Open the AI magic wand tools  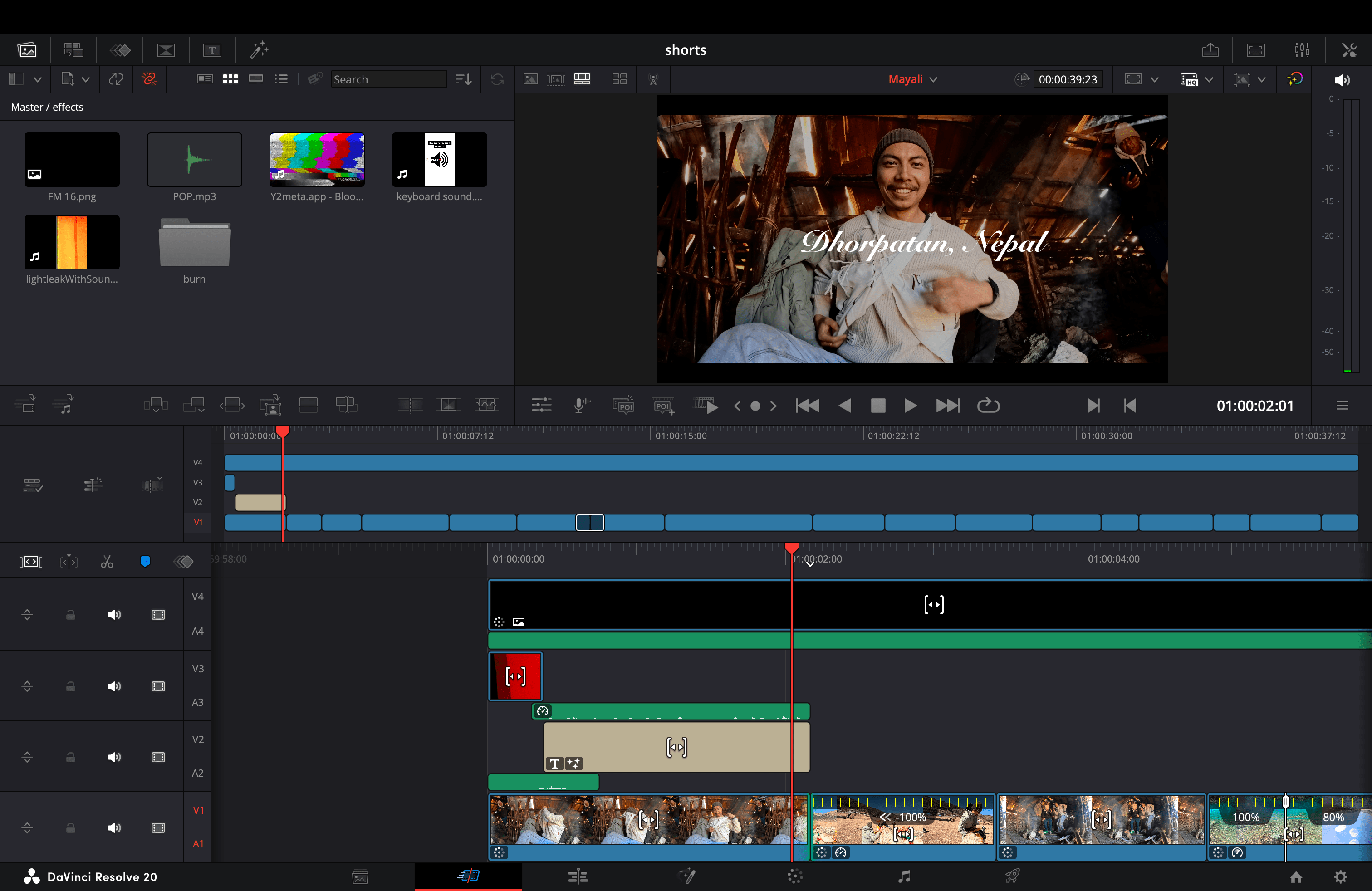click(x=260, y=50)
